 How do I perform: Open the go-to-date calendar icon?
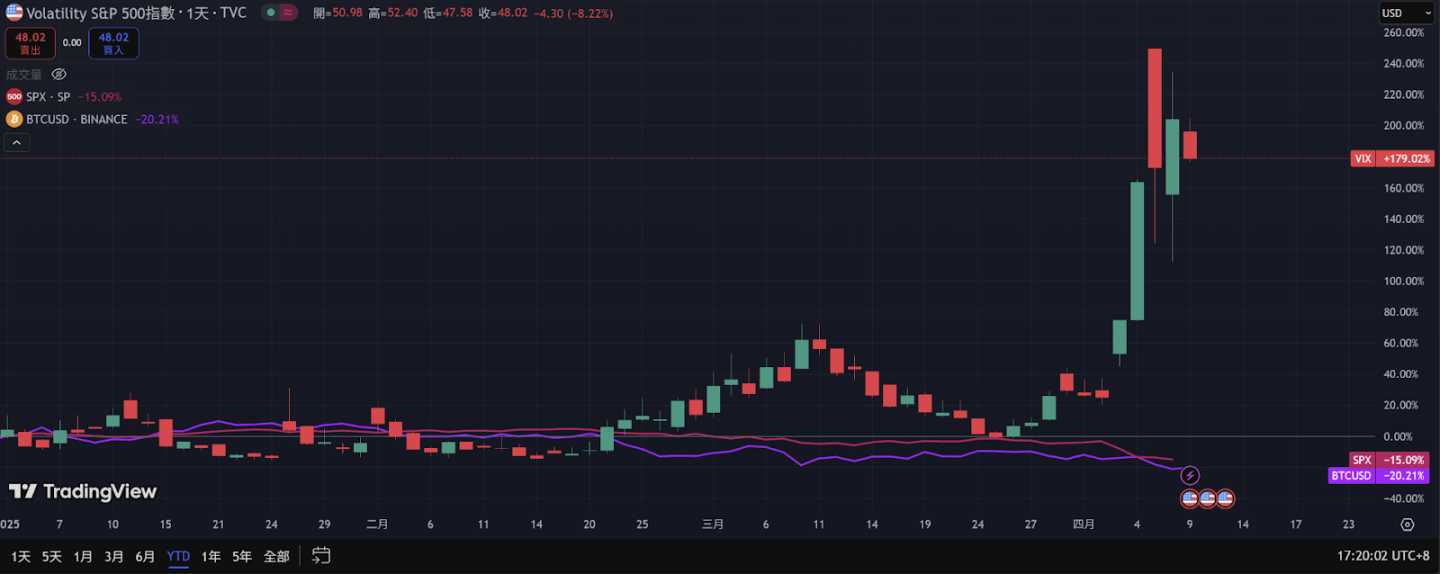coord(321,555)
